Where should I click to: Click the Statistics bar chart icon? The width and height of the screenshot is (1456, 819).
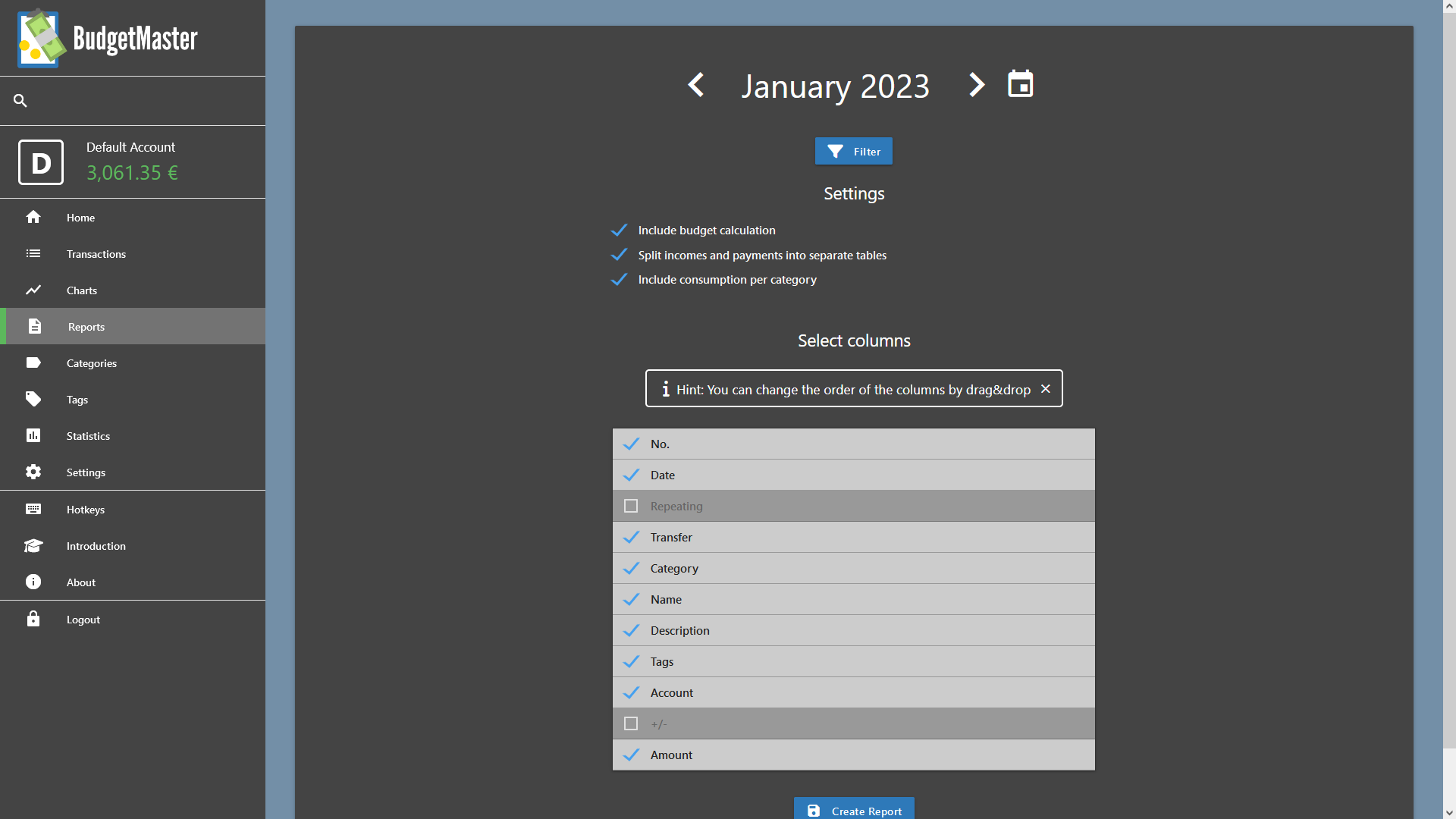point(33,435)
